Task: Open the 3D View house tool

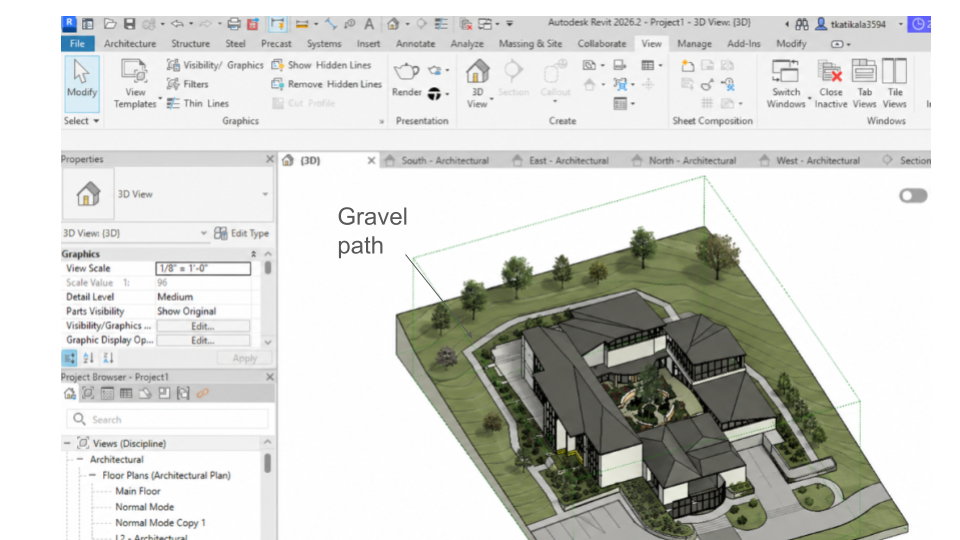Action: (478, 84)
